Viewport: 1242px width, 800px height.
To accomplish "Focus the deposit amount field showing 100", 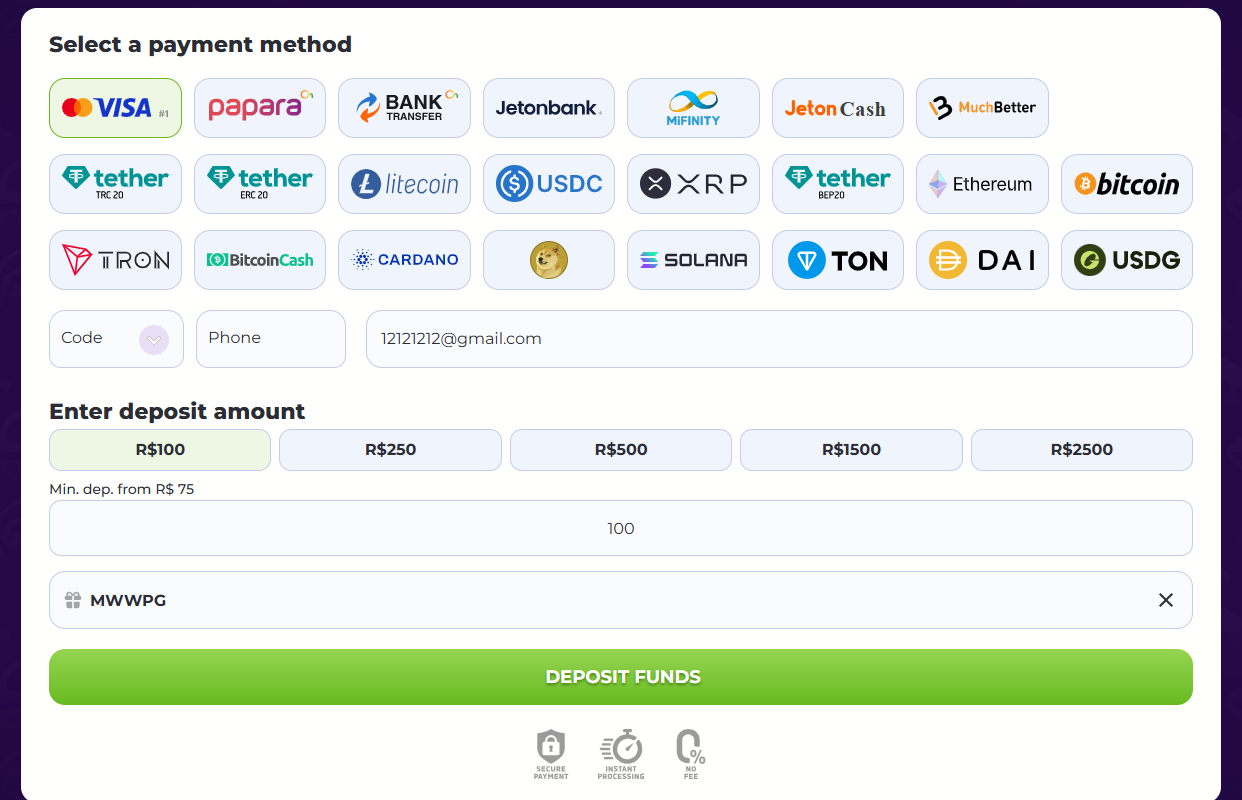I will click(x=620, y=528).
